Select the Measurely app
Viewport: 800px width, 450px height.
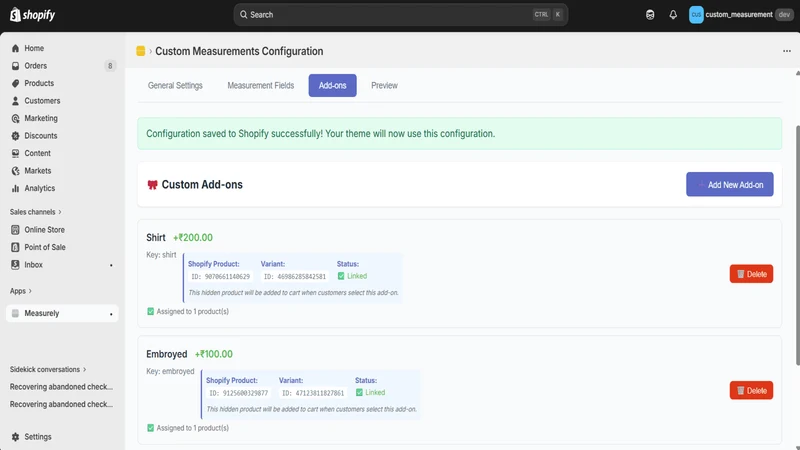click(x=62, y=313)
